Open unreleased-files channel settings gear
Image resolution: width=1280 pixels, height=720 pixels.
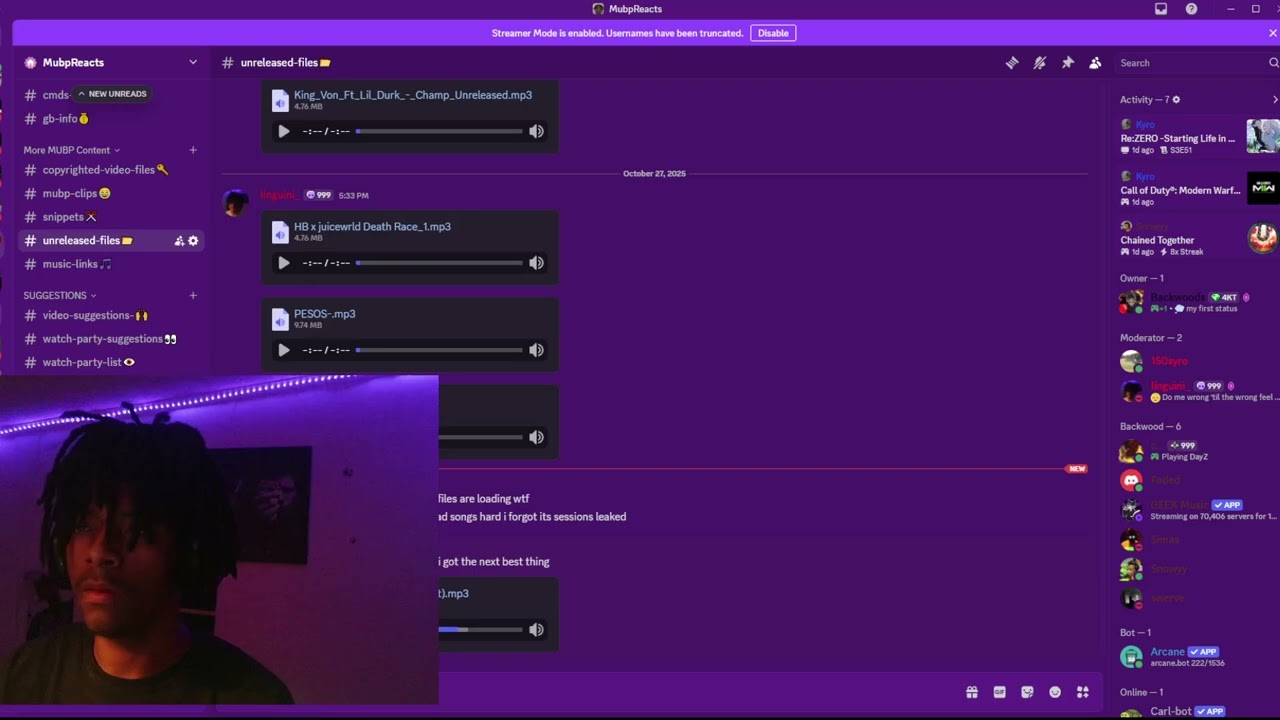193,241
